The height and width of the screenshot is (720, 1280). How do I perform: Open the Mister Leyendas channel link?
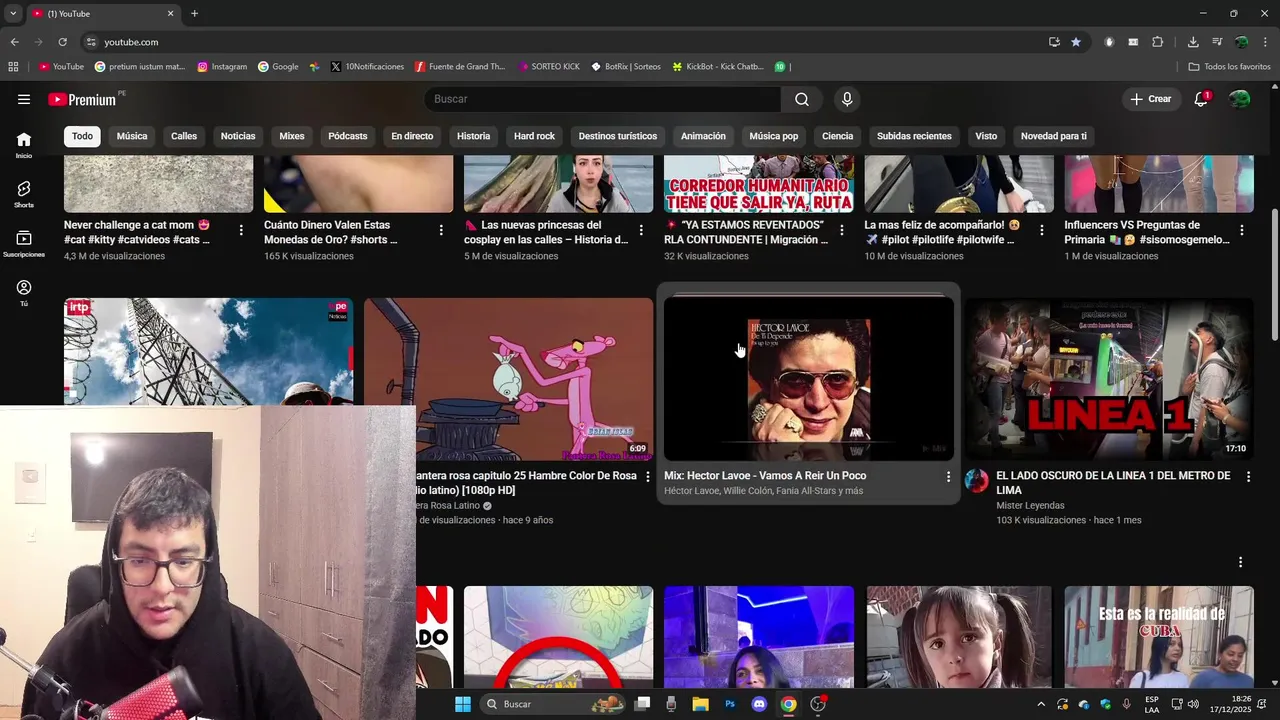(1030, 506)
